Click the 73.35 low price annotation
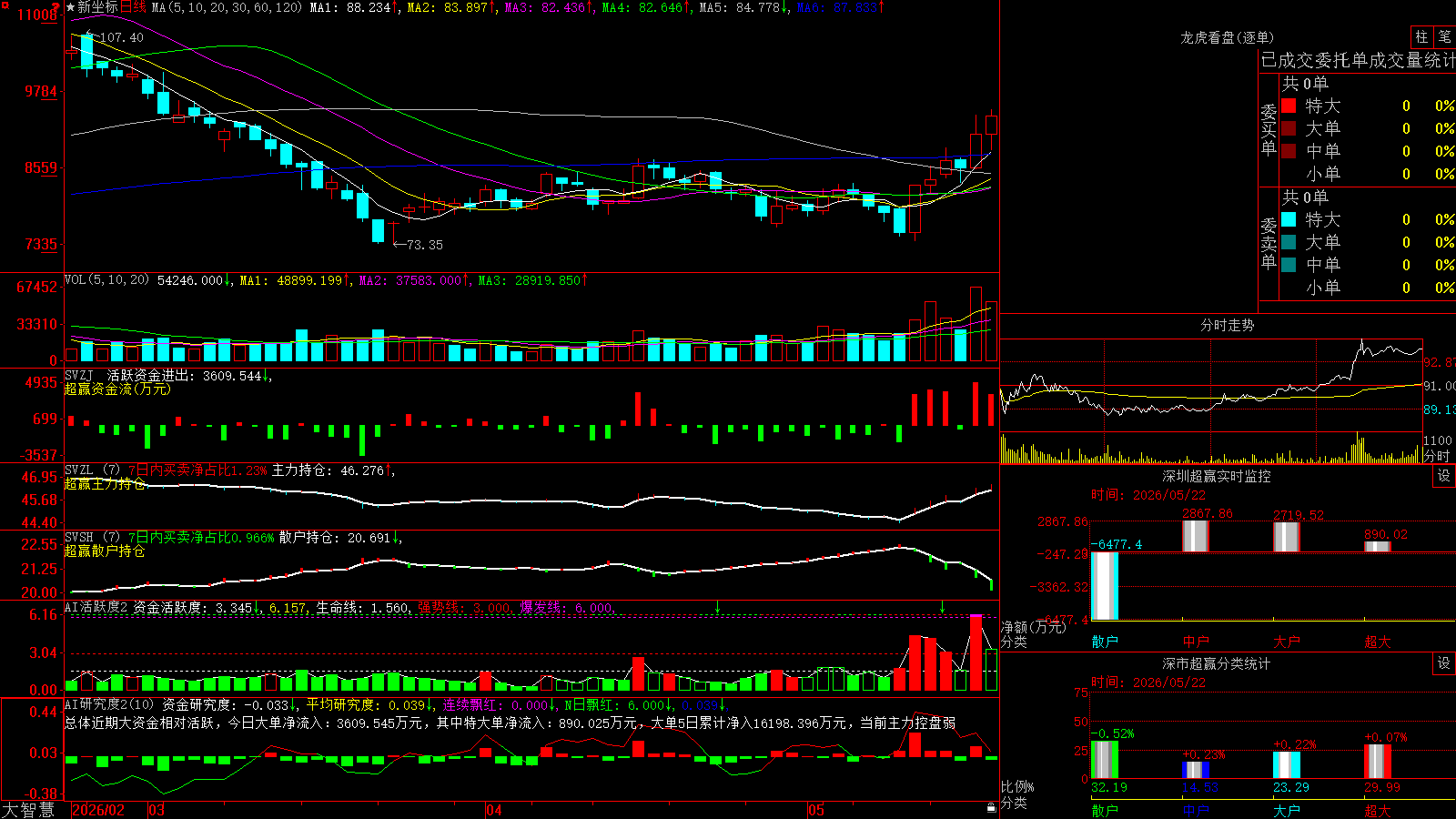 click(x=424, y=245)
